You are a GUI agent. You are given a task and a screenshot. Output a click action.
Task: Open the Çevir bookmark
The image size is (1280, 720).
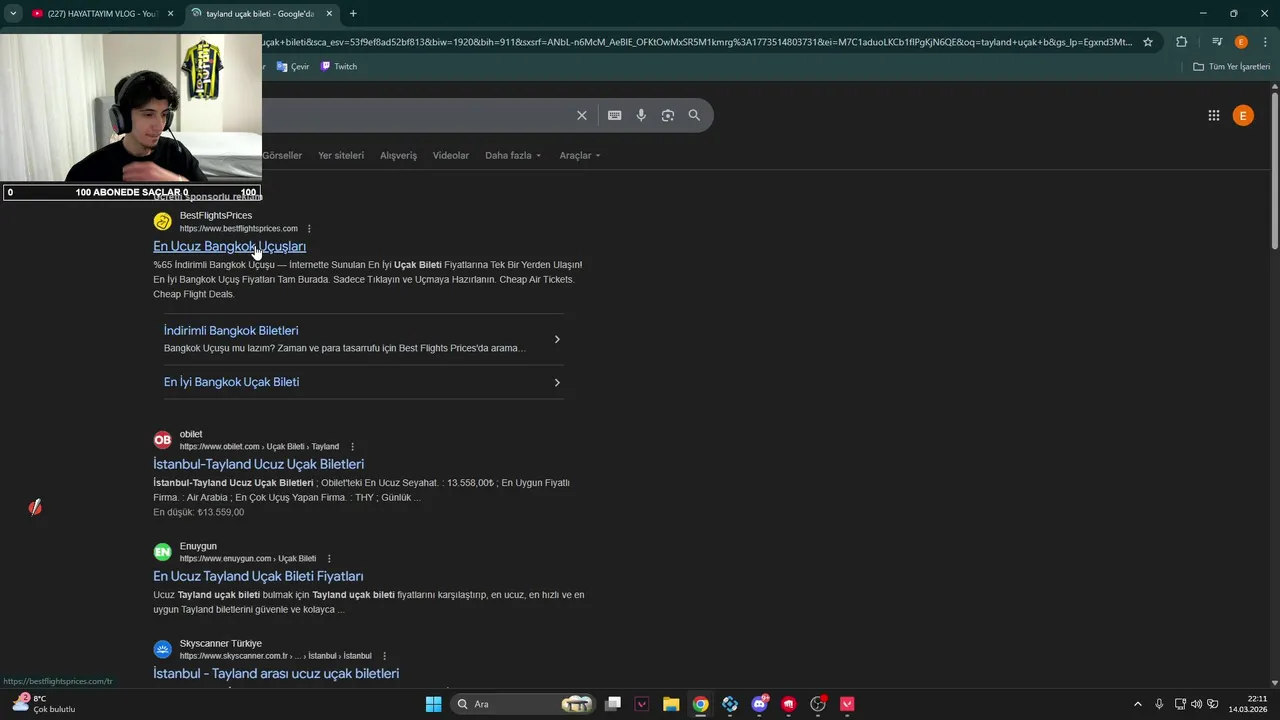point(292,67)
